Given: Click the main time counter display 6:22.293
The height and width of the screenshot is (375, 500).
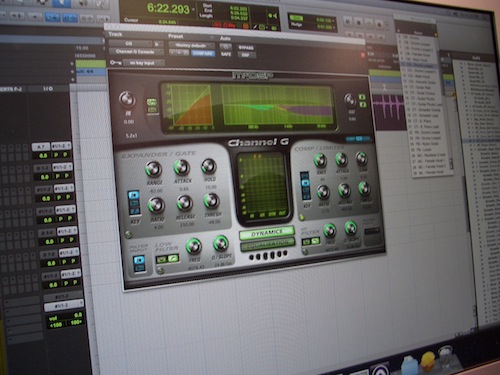Looking at the screenshot, I should click(x=168, y=8).
